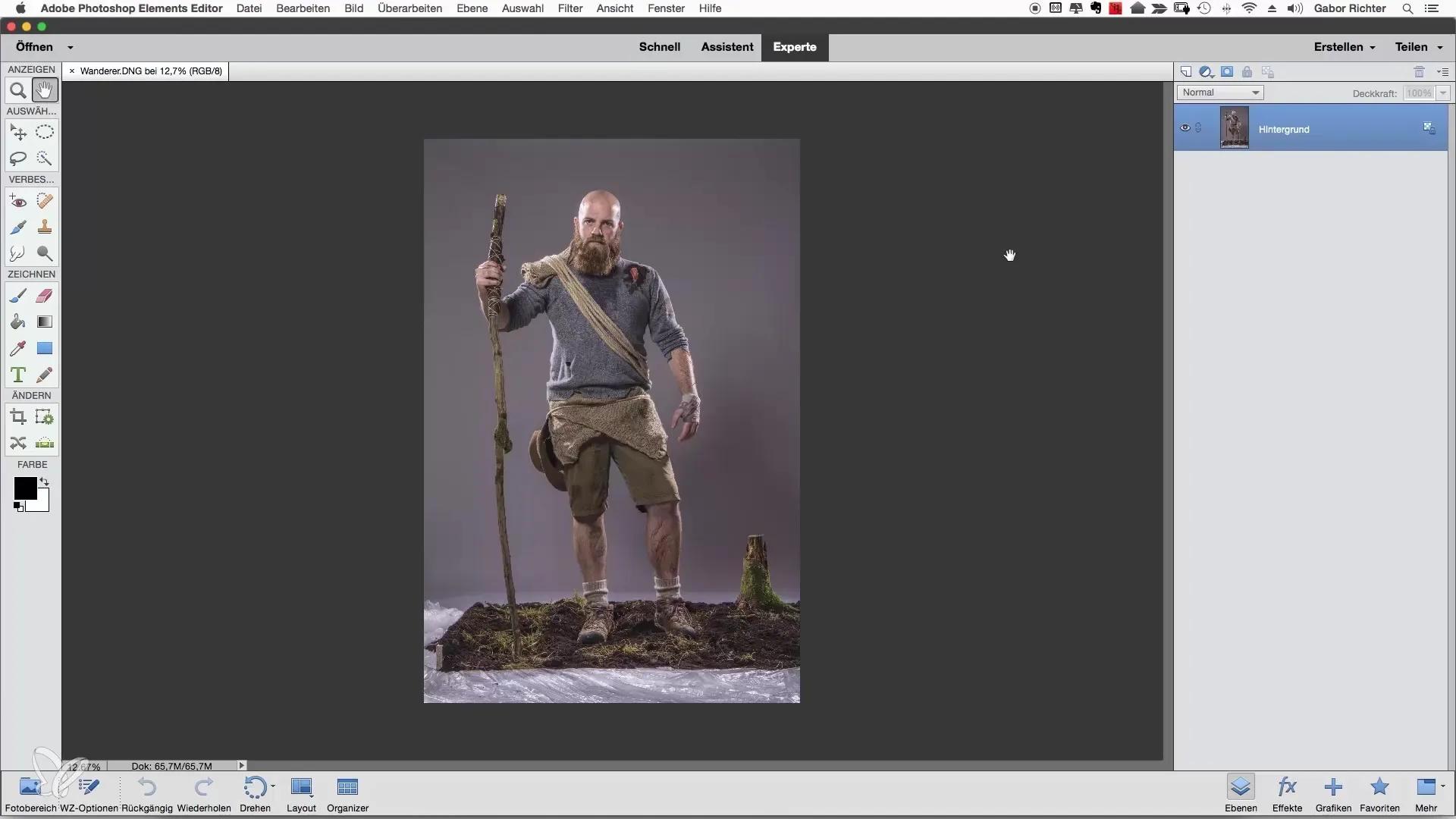Reset default black and white colors

point(19,507)
